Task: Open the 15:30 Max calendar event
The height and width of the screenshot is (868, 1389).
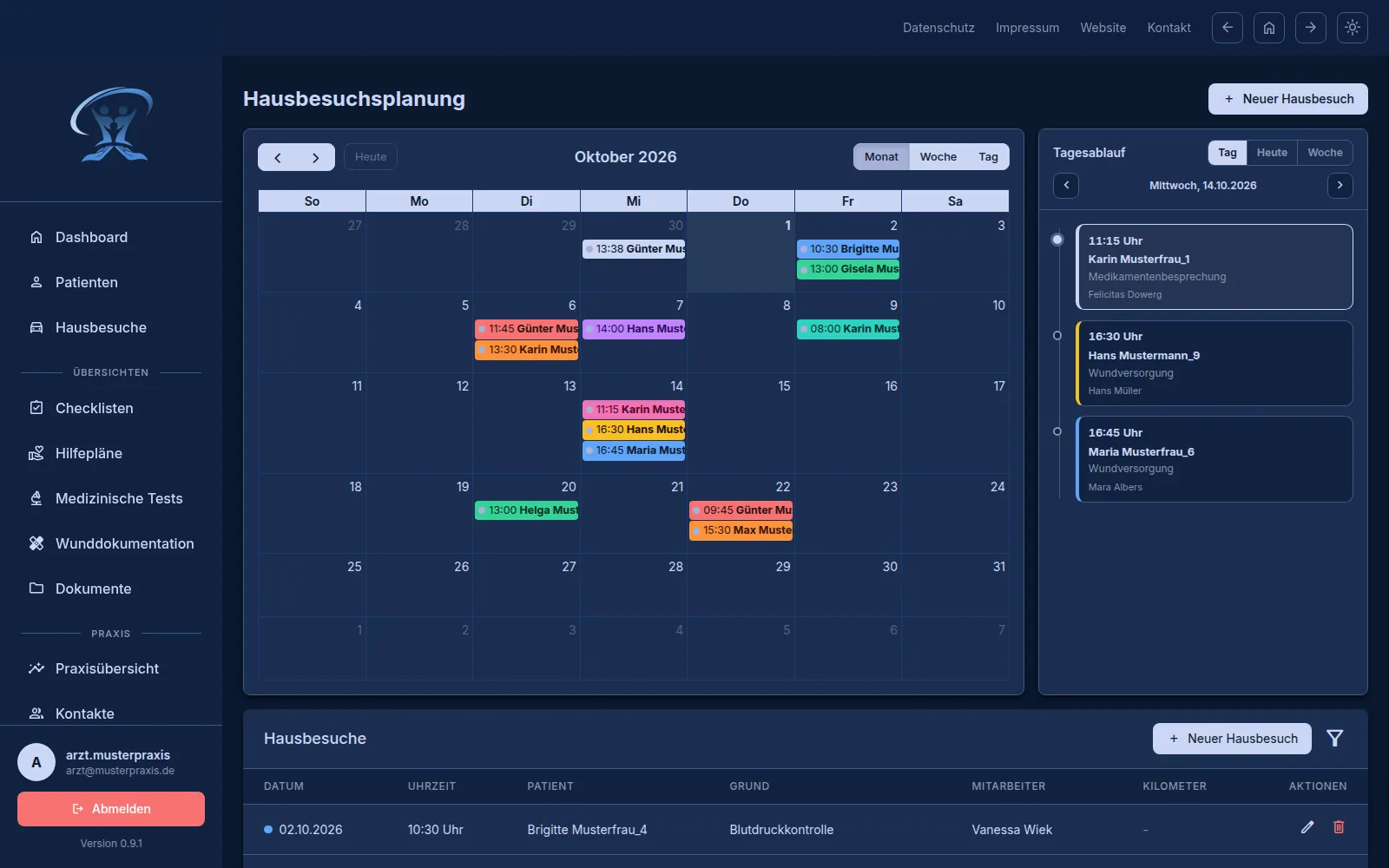Action: click(x=741, y=530)
